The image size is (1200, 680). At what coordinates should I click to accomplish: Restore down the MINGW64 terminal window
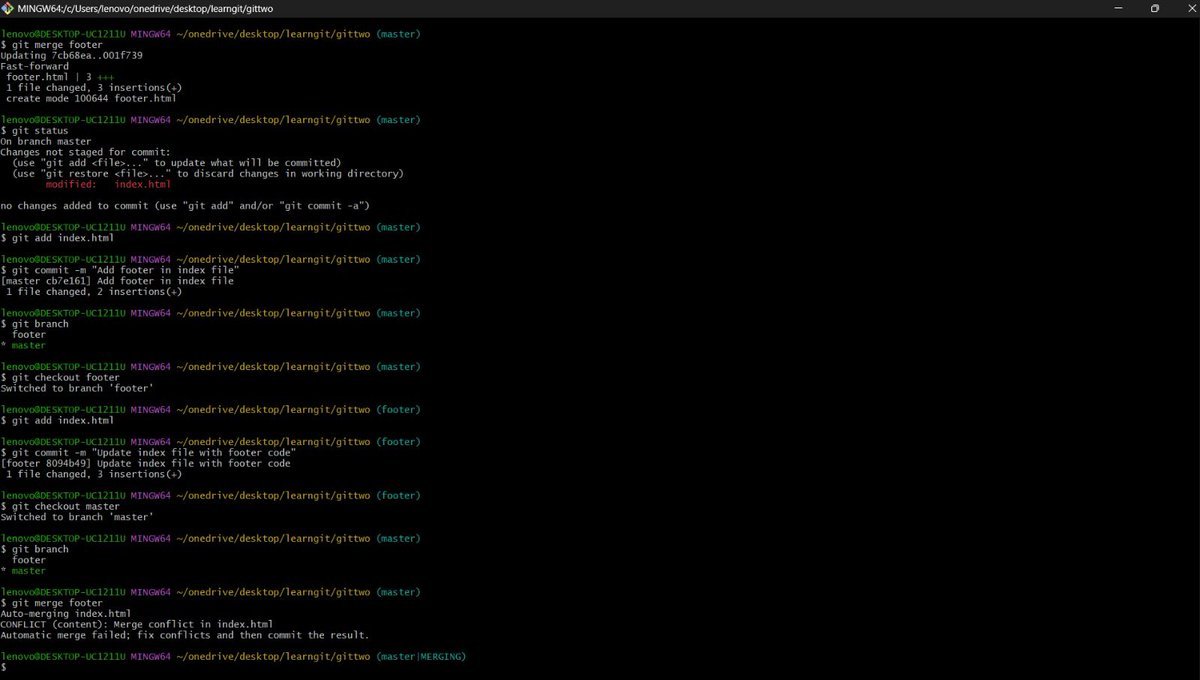[x=1153, y=8]
